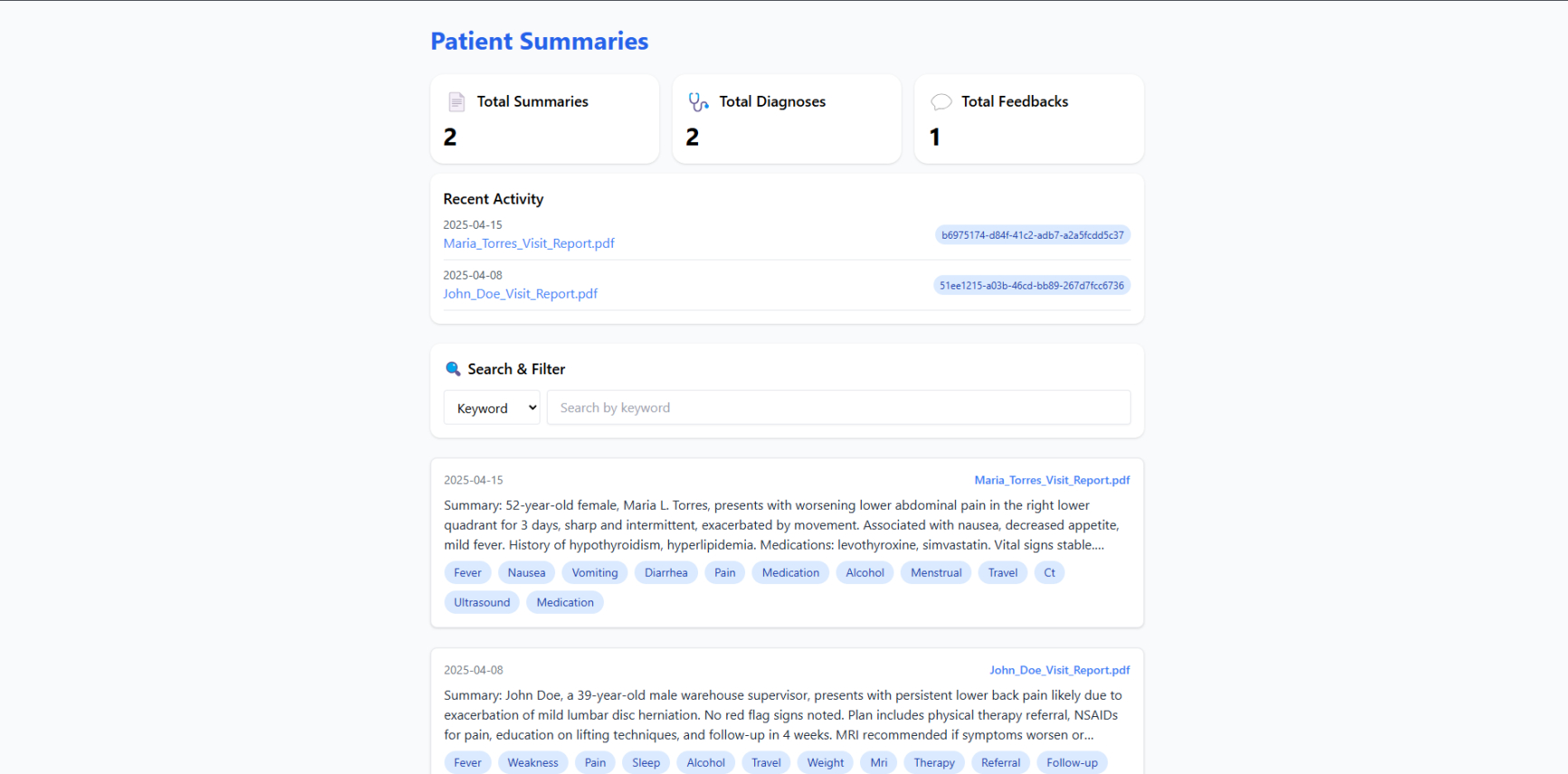Viewport: 1568px width, 774px height.
Task: Open Maria Torres report link on summary card
Action: pyautogui.click(x=1052, y=480)
